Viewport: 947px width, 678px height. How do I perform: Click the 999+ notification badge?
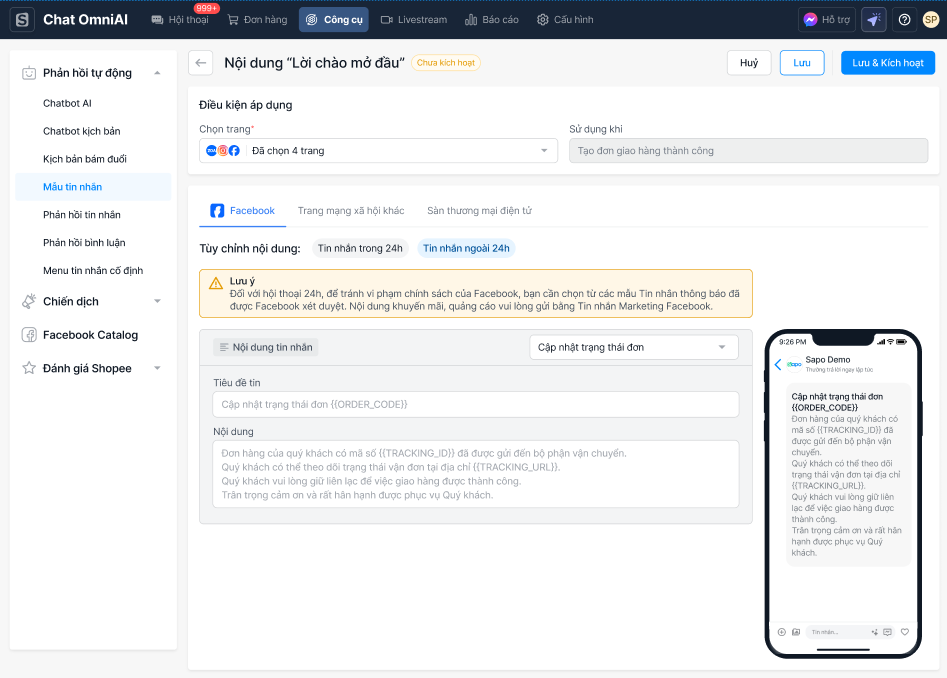tap(207, 8)
